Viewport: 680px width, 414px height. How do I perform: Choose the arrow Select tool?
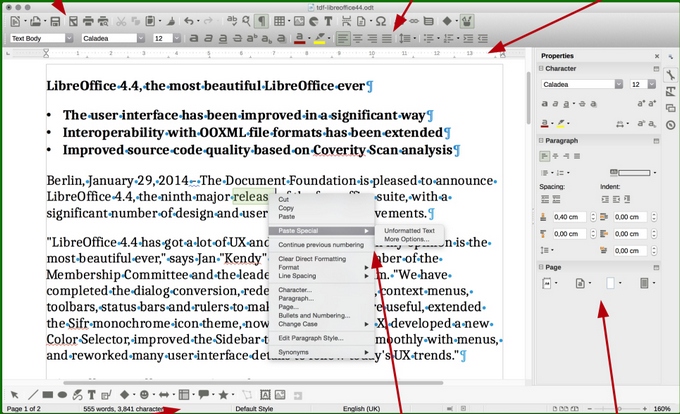pyautogui.click(x=15, y=395)
